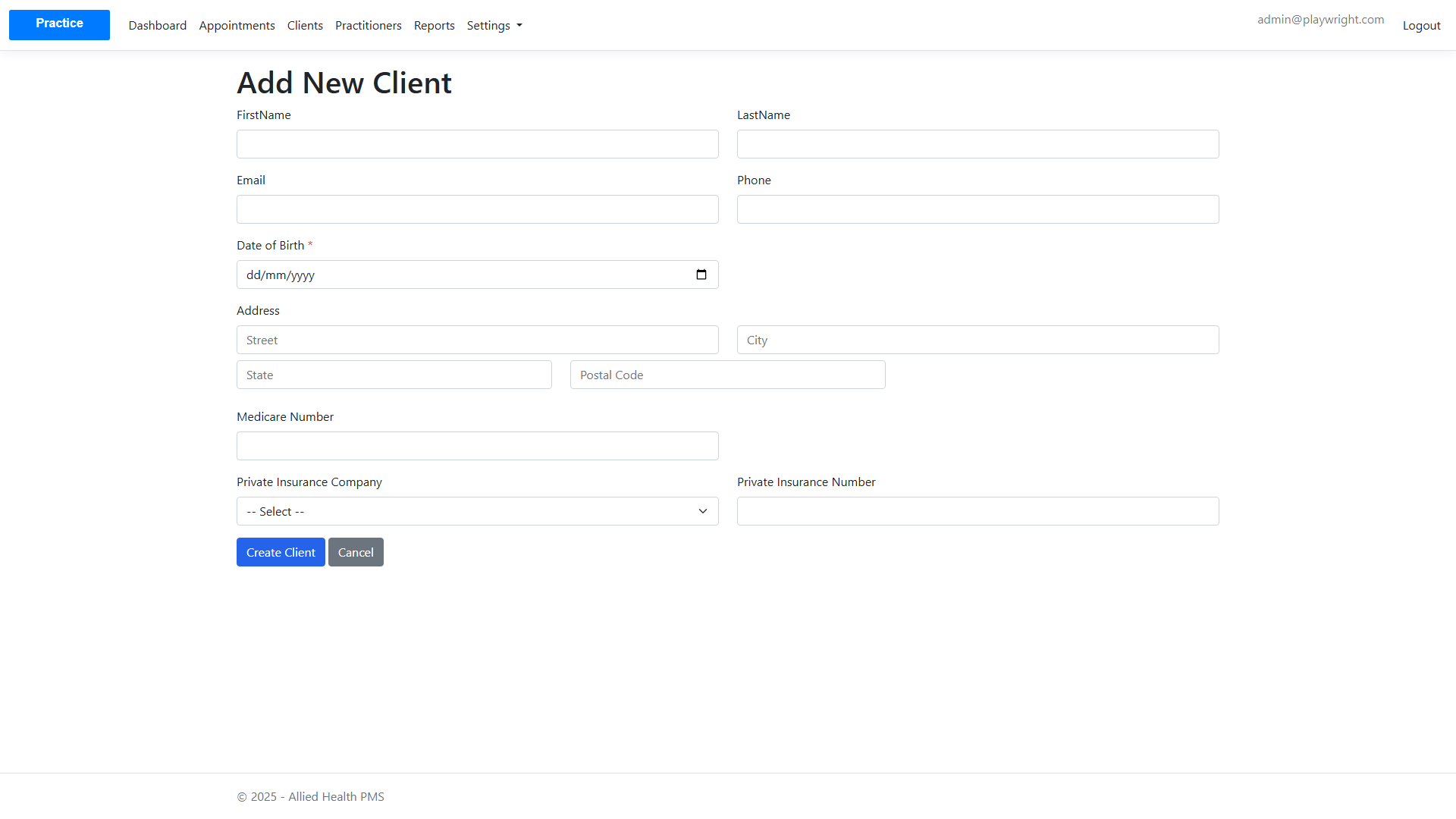This screenshot has width=1456, height=819.
Task: Focus the FirstName input field
Action: coord(478,144)
